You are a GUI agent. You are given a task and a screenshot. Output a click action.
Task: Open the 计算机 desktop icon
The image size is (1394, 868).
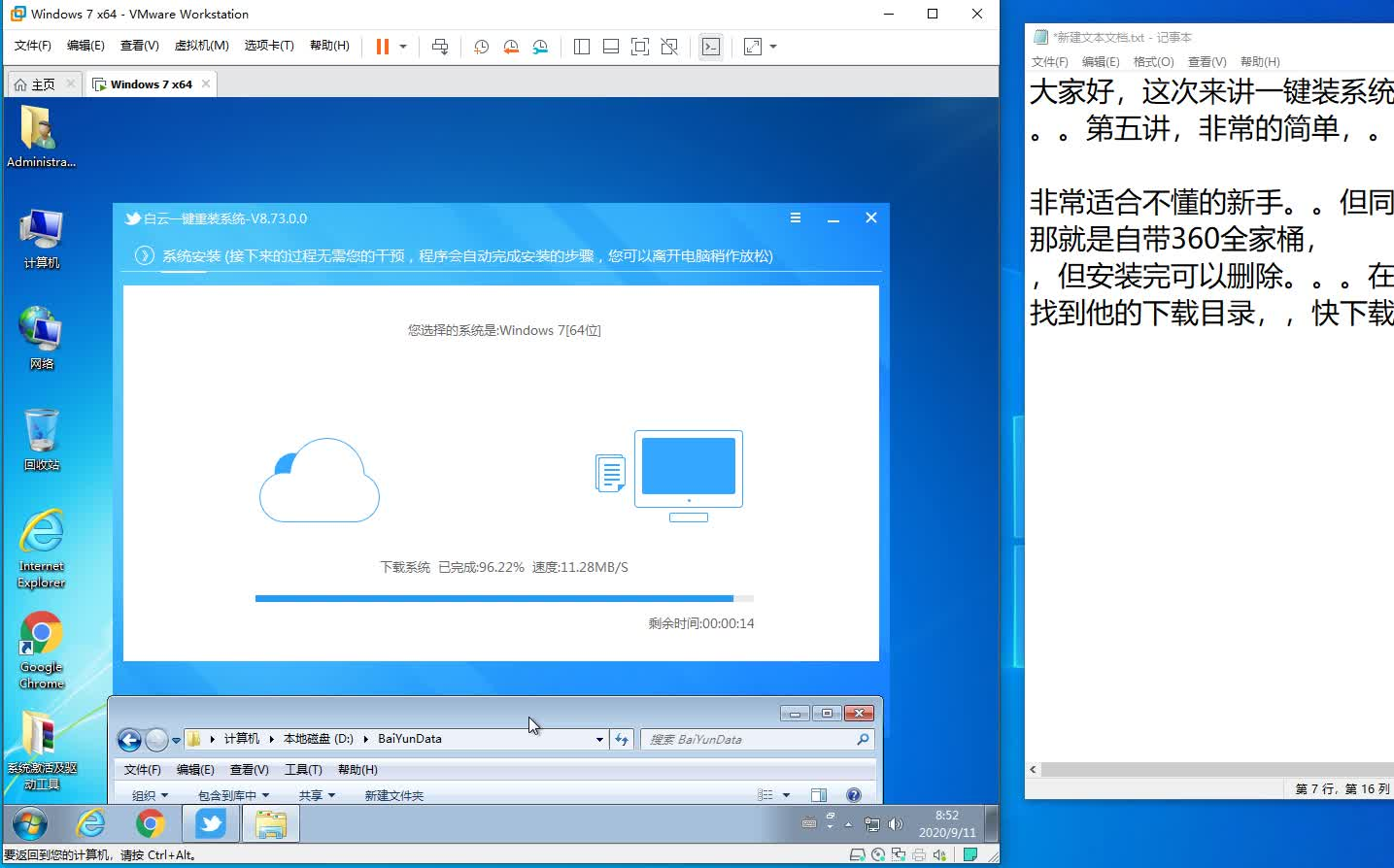pyautogui.click(x=41, y=238)
